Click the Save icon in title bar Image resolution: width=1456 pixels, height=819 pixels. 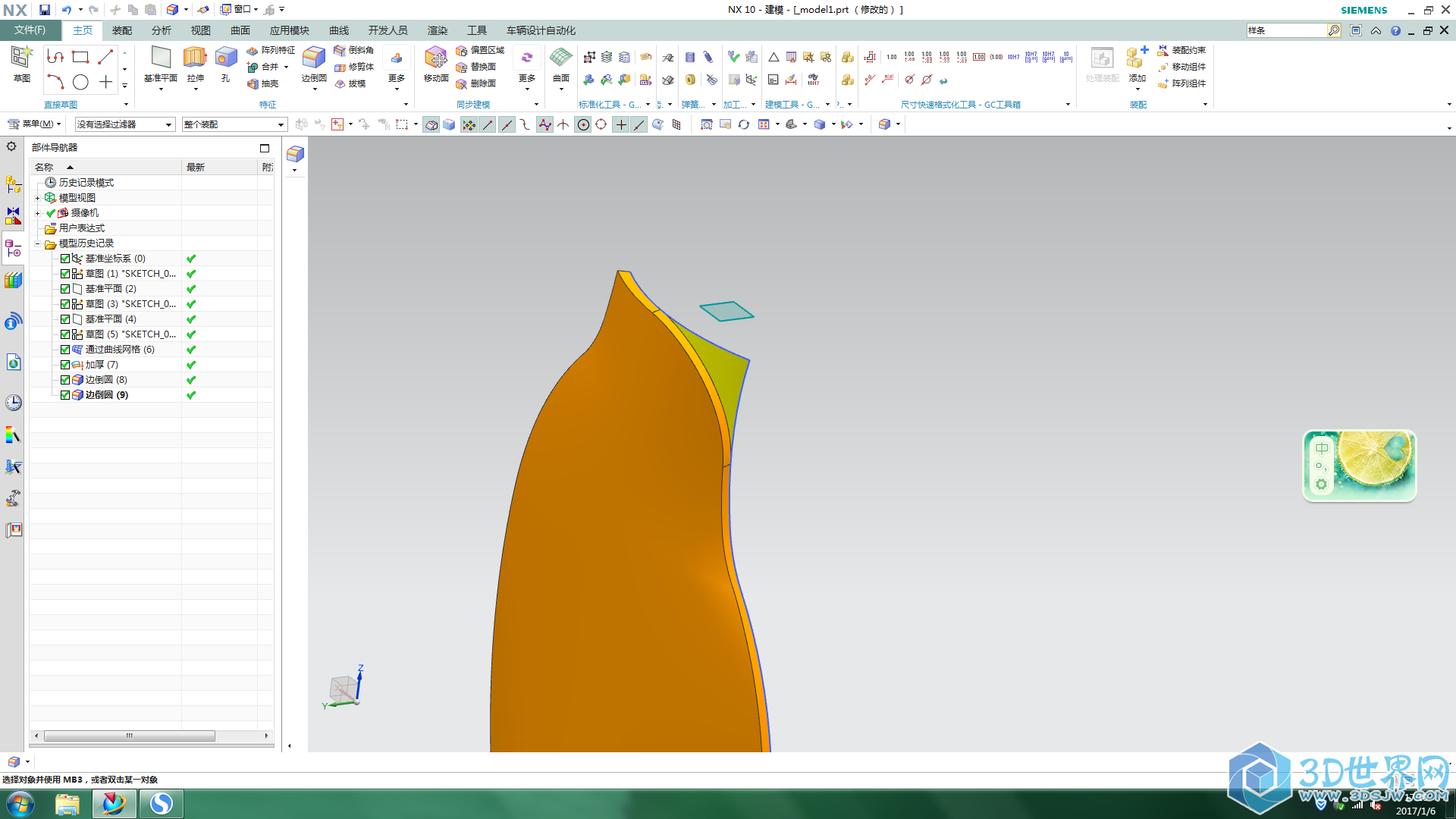[x=45, y=10]
